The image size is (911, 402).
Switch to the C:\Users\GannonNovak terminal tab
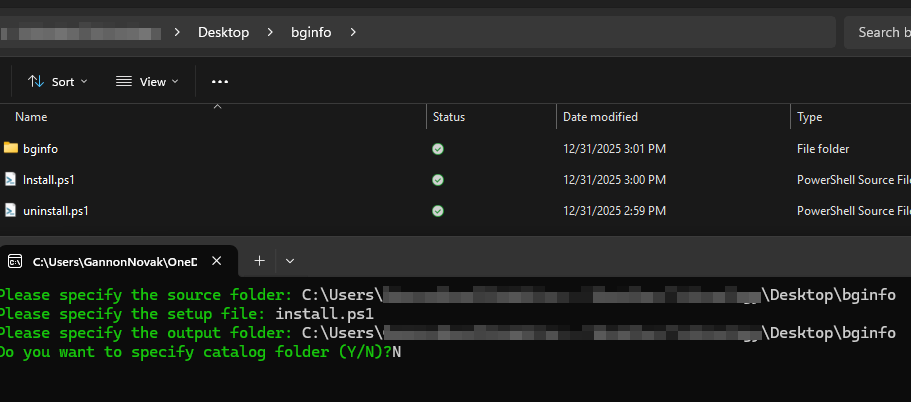(x=114, y=261)
